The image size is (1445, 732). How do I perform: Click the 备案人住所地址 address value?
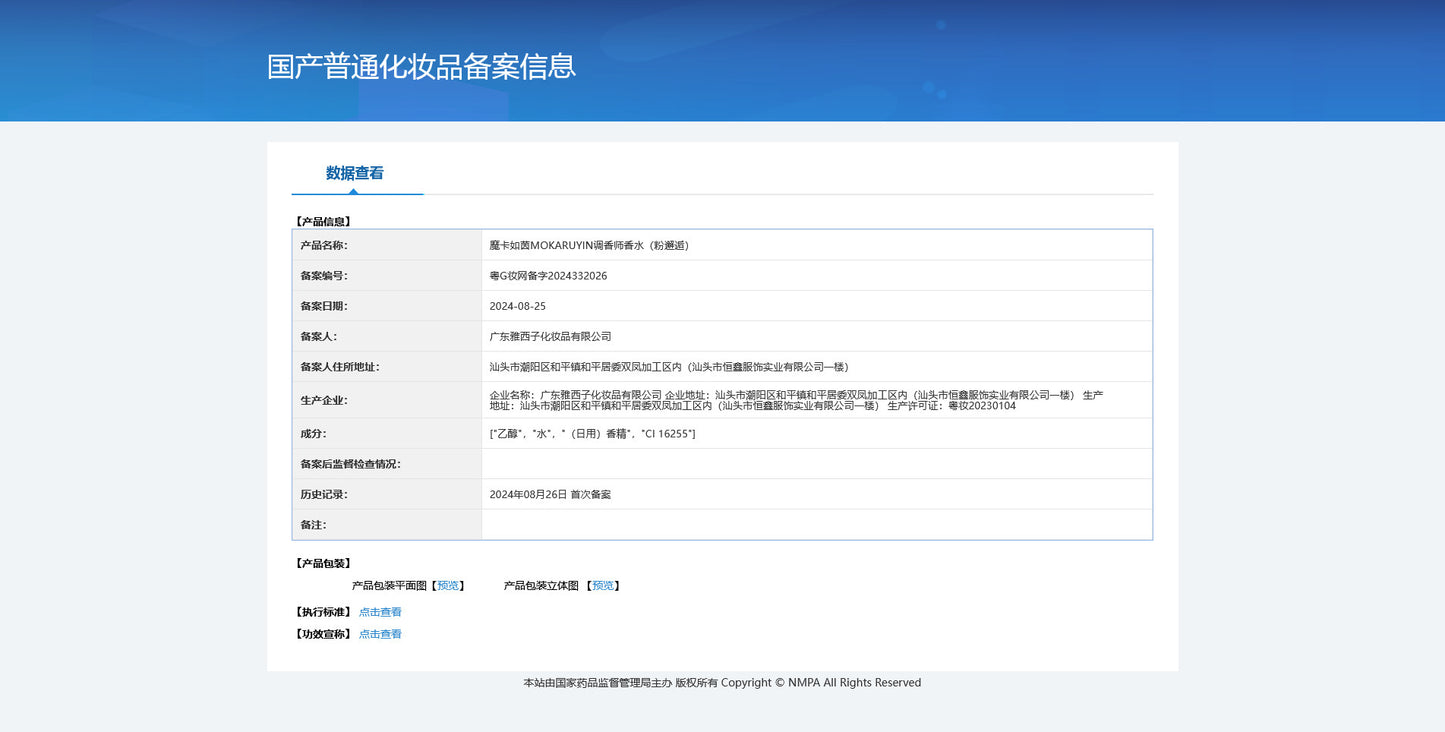[x=669, y=367]
